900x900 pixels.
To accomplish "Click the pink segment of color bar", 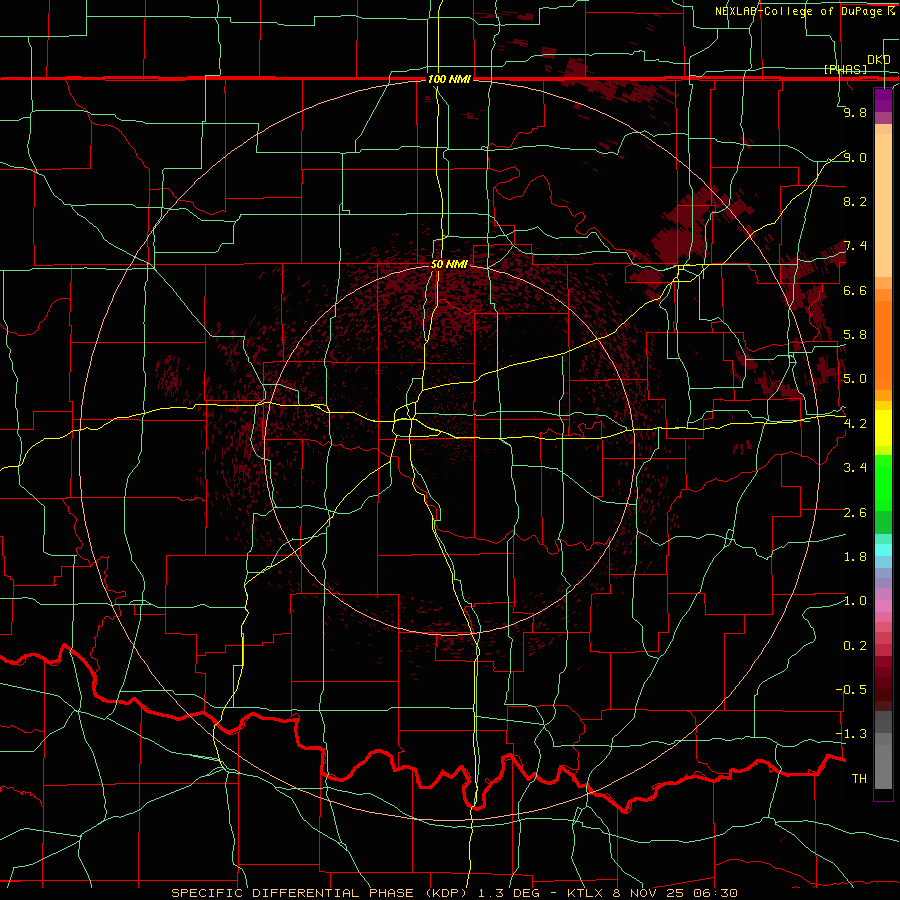I will [883, 606].
